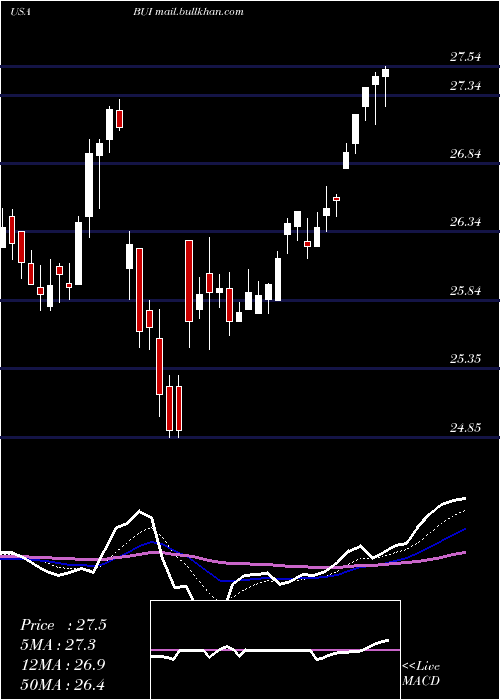Click the 50MA : 26.4 readout
The width and height of the screenshot is (500, 700).
63,684
